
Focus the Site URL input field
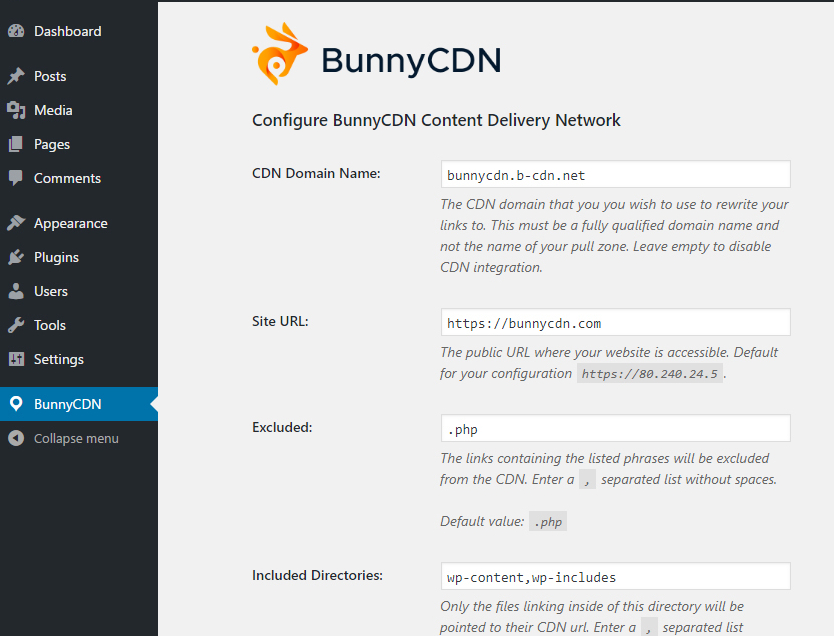(615, 322)
